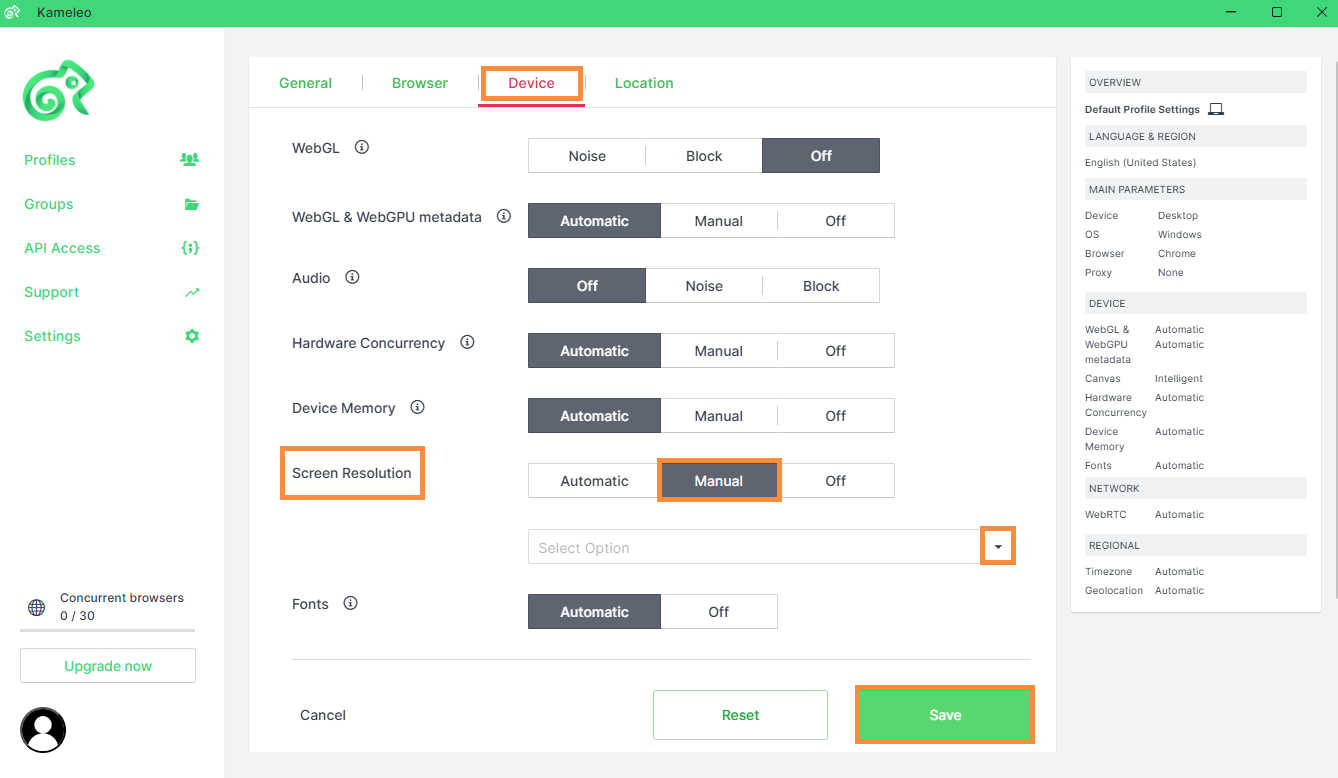Click the Audio info icon
This screenshot has height=778, width=1338.
click(x=352, y=277)
